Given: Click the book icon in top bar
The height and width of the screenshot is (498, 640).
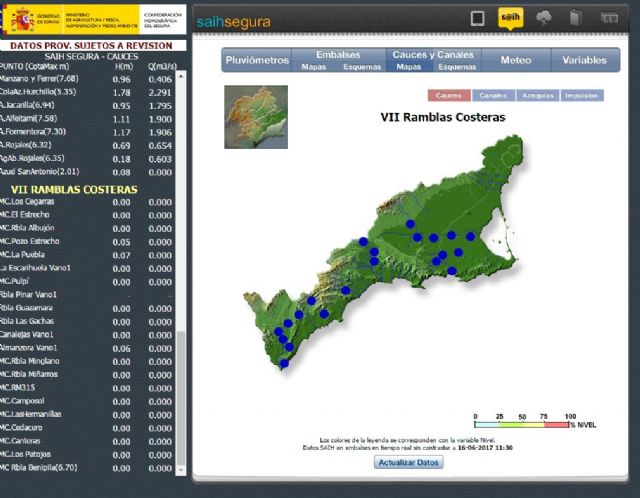Looking at the screenshot, I should click(x=574, y=18).
